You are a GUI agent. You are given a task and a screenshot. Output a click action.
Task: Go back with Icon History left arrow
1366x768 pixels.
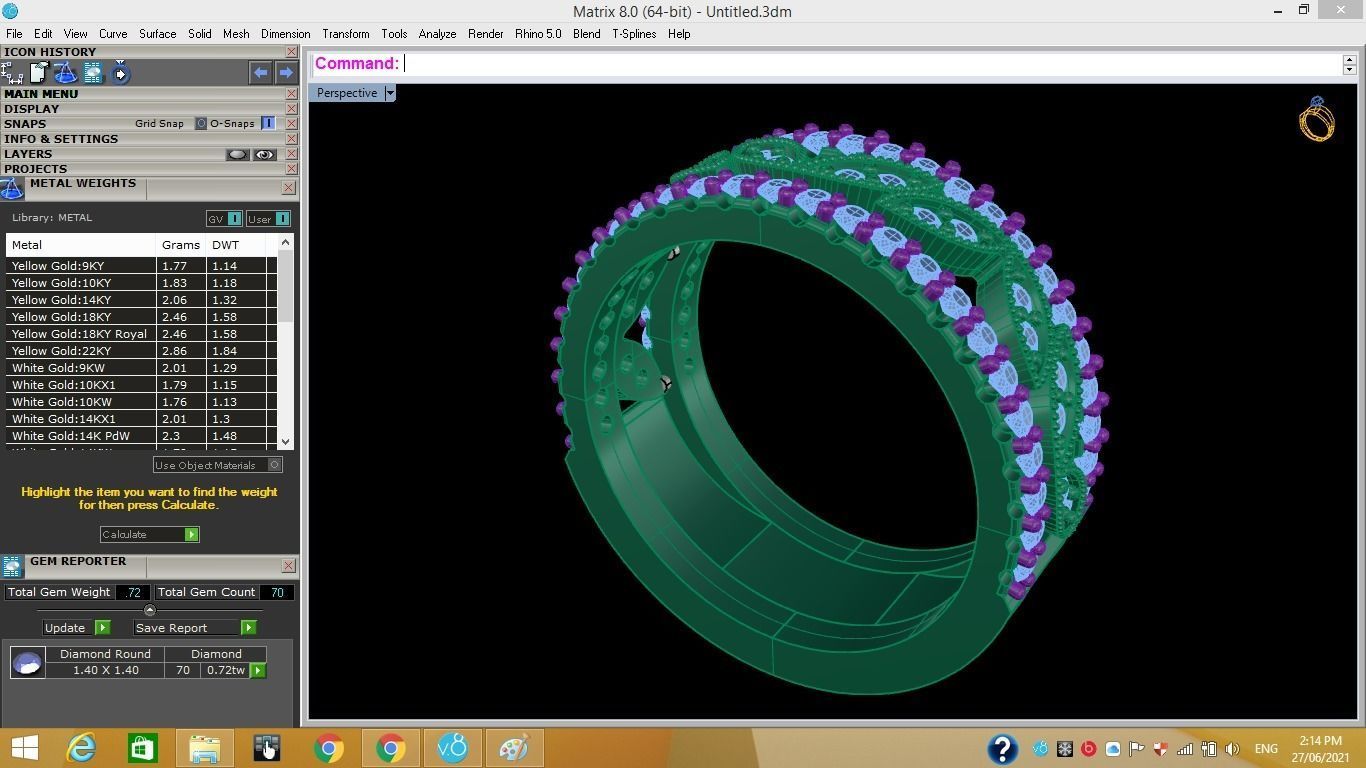pos(260,72)
